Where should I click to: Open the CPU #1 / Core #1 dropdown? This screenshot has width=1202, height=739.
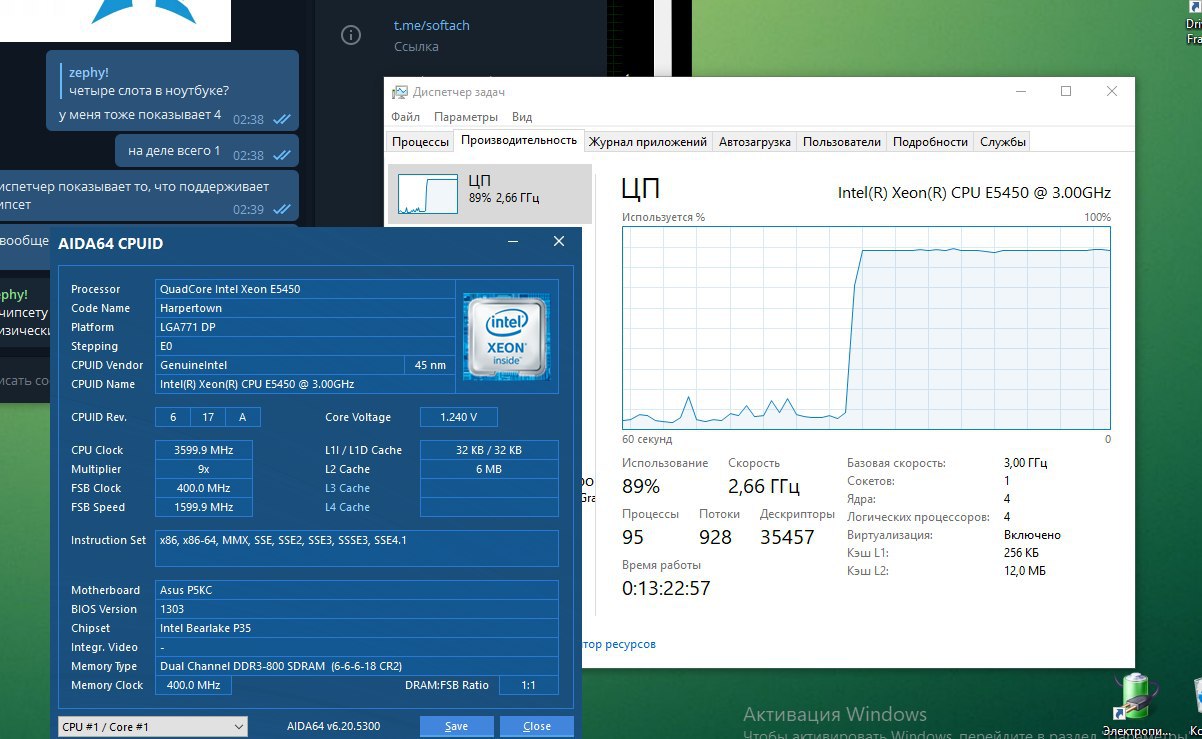152,726
